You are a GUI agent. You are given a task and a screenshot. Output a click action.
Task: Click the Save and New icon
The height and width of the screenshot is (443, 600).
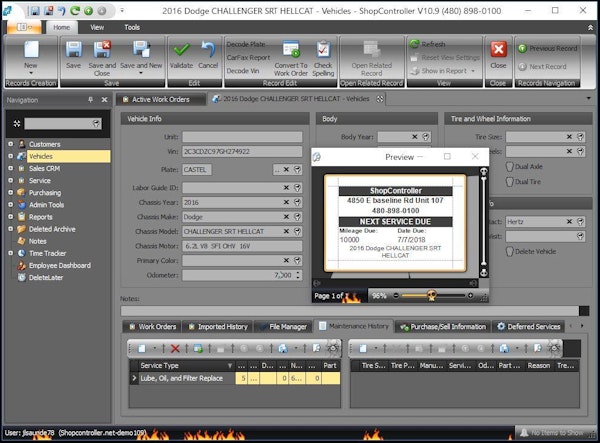pos(141,50)
